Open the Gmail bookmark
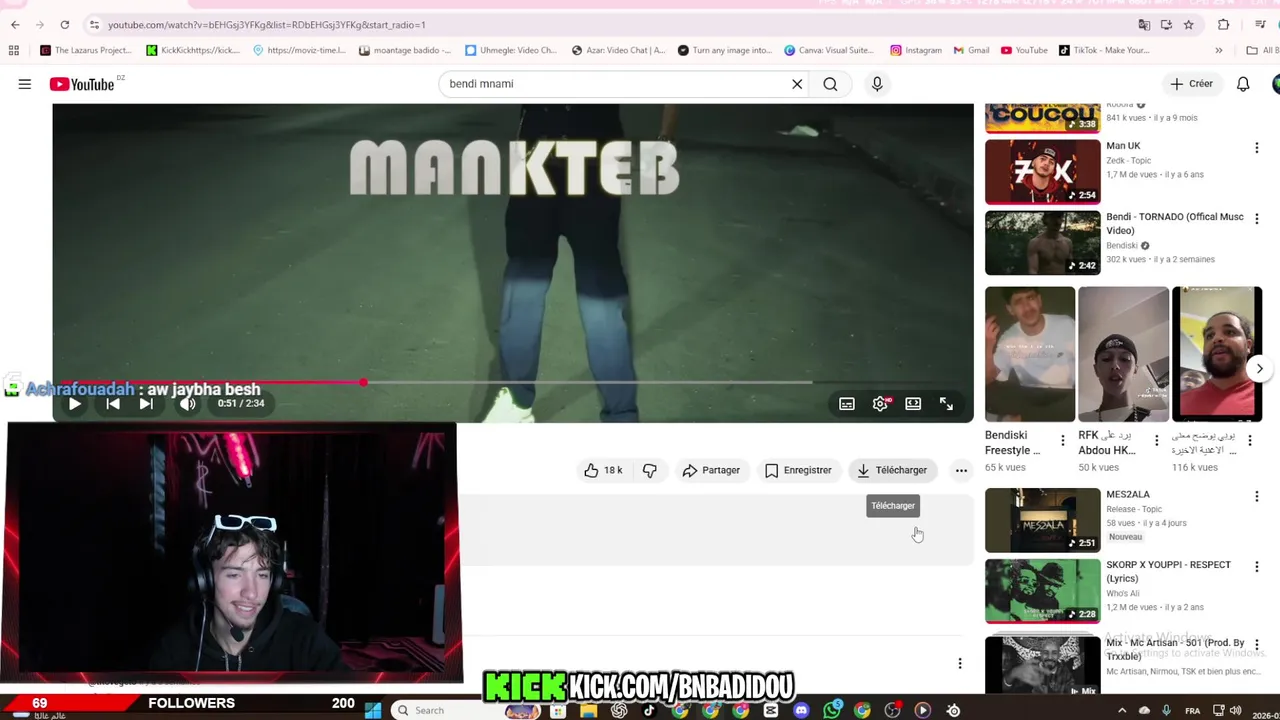Screen dimensions: 1280x720 [x=971, y=50]
